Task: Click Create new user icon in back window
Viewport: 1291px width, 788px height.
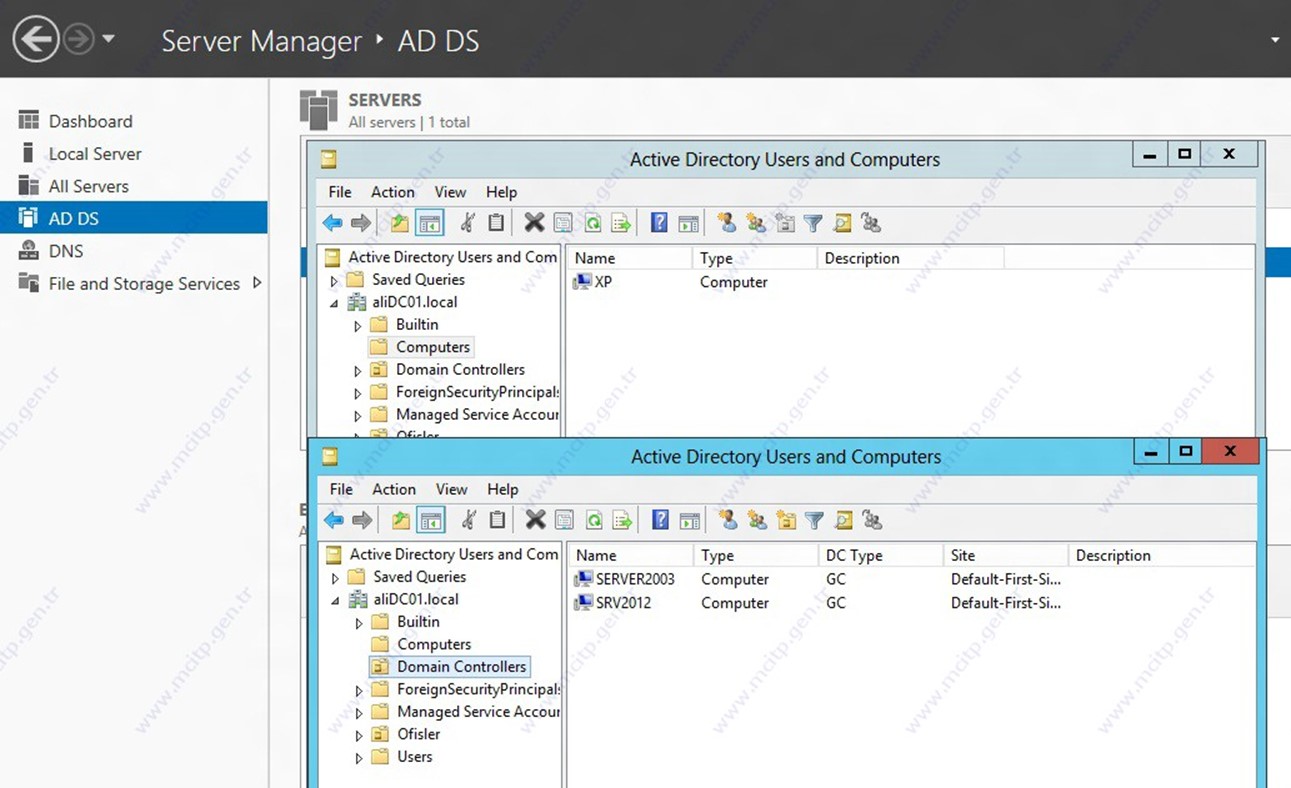Action: click(x=727, y=223)
